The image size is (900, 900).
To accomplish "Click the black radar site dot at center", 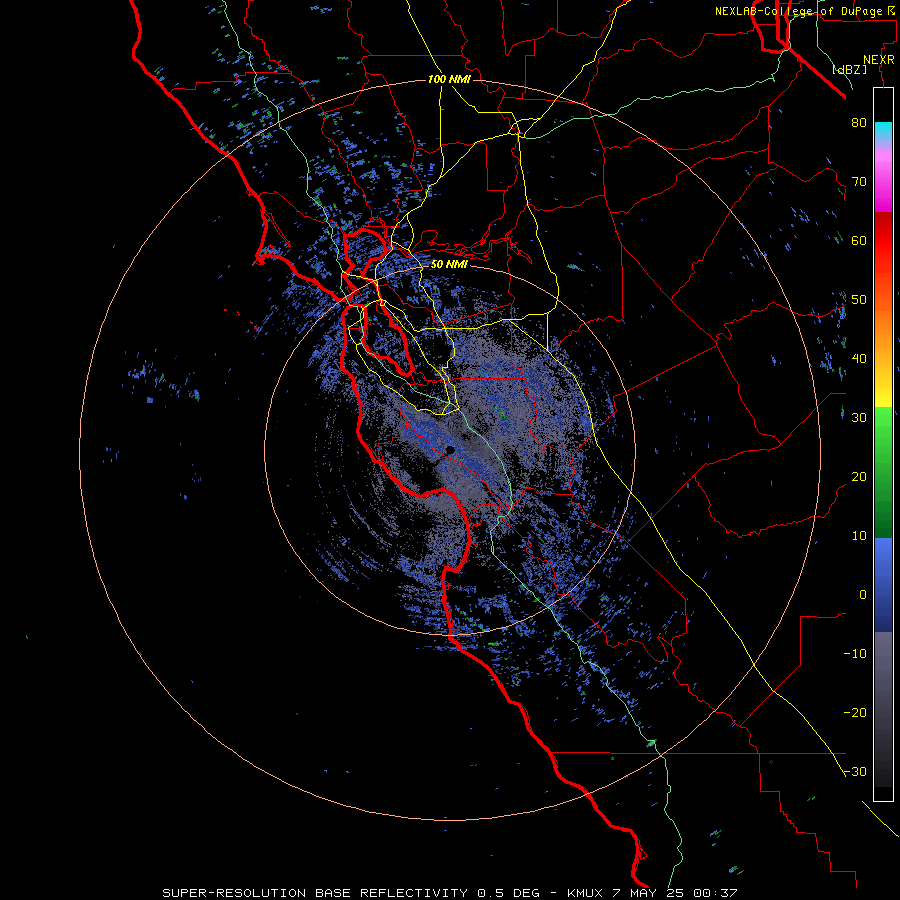I will pos(451,450).
